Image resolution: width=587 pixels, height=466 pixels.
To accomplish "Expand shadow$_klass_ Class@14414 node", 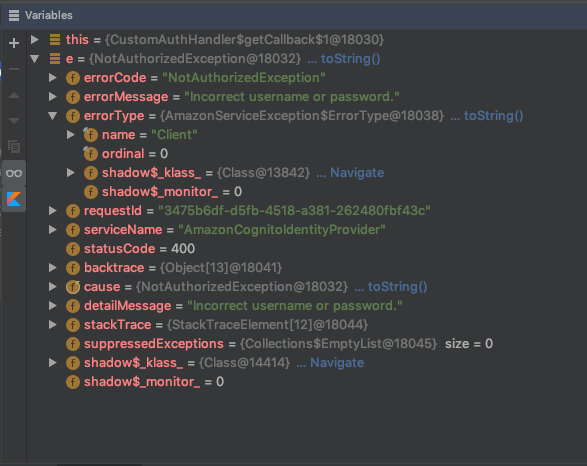I will pyautogui.click(x=53, y=362).
